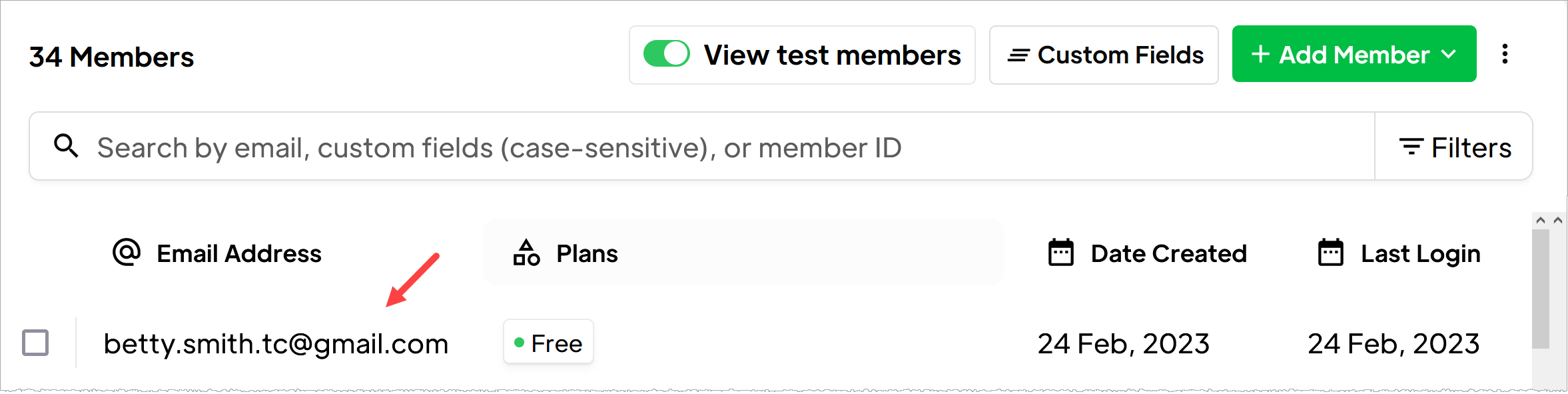The image size is (1568, 394).
Task: Click the Filters icon in search bar
Action: (1411, 147)
